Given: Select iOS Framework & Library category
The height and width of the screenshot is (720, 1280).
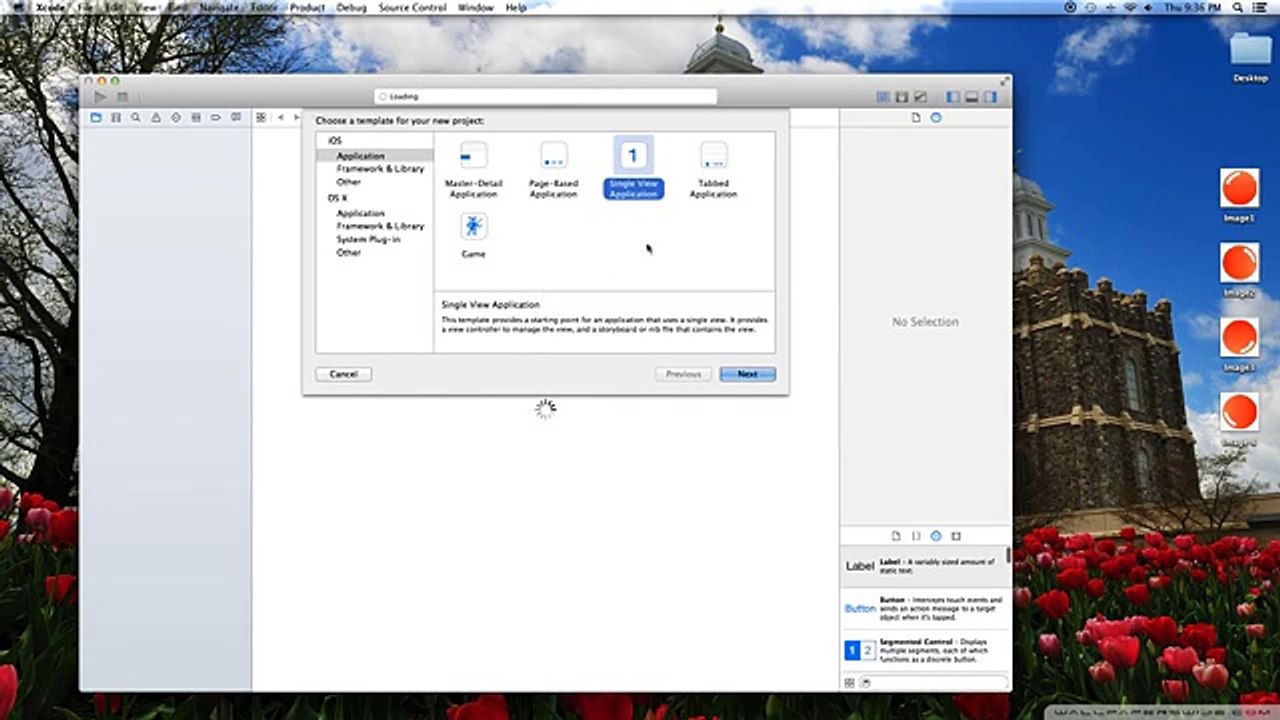Looking at the screenshot, I should (380, 169).
